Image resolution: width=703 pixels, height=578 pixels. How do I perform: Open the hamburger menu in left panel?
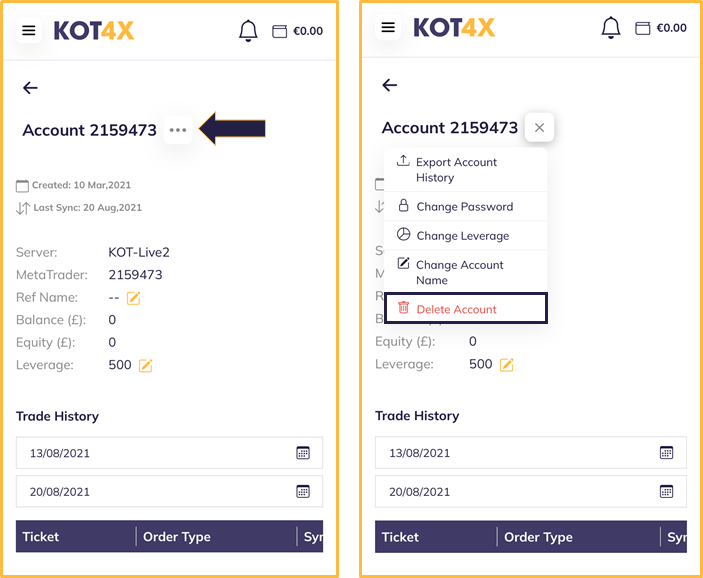coord(29,30)
